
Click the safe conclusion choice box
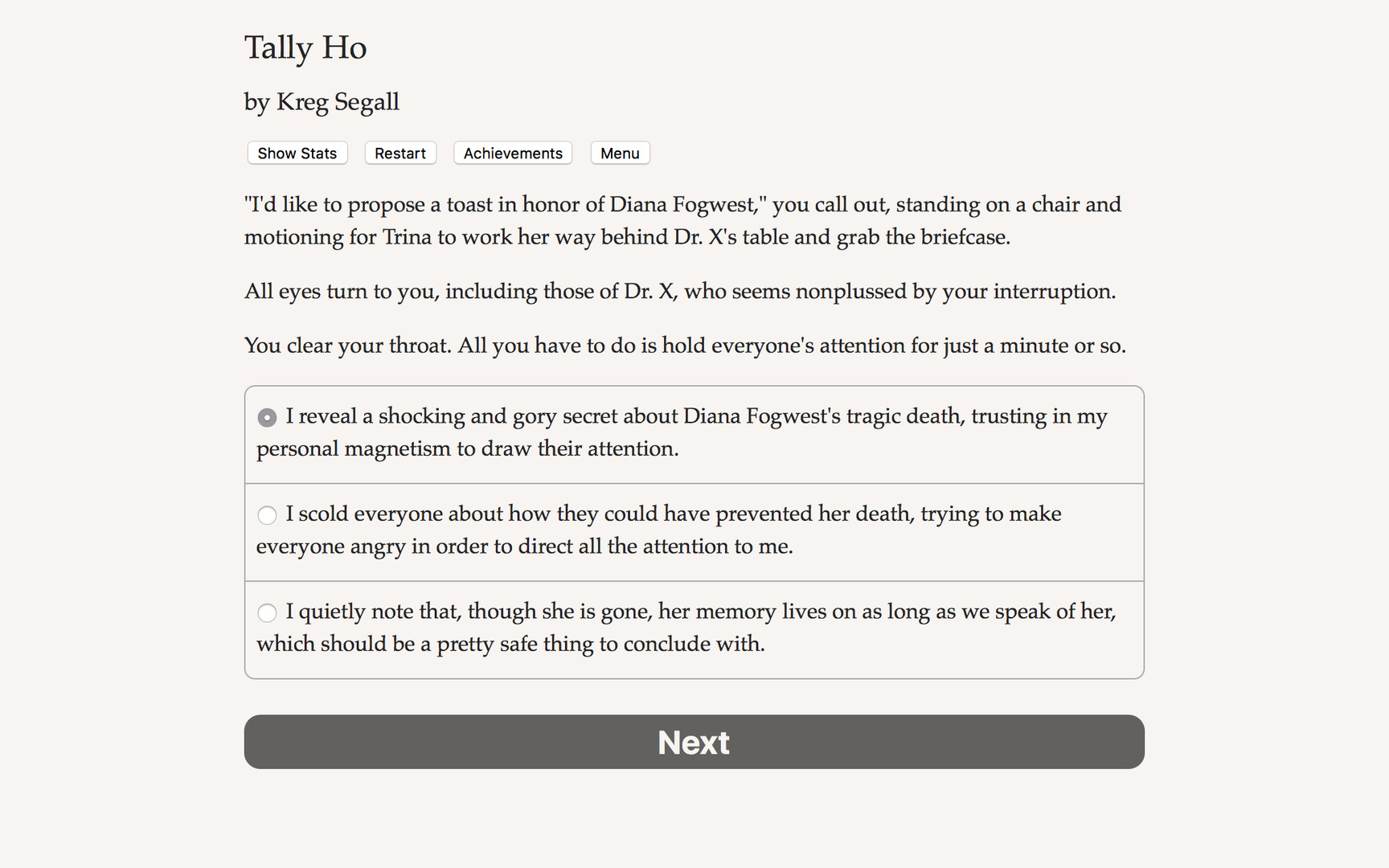[x=693, y=629]
